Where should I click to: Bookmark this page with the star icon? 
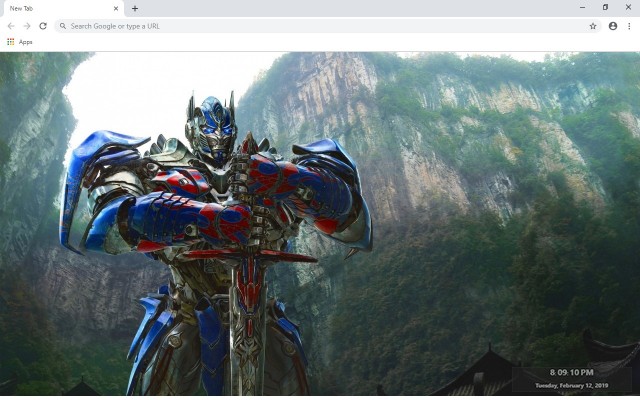tap(593, 26)
